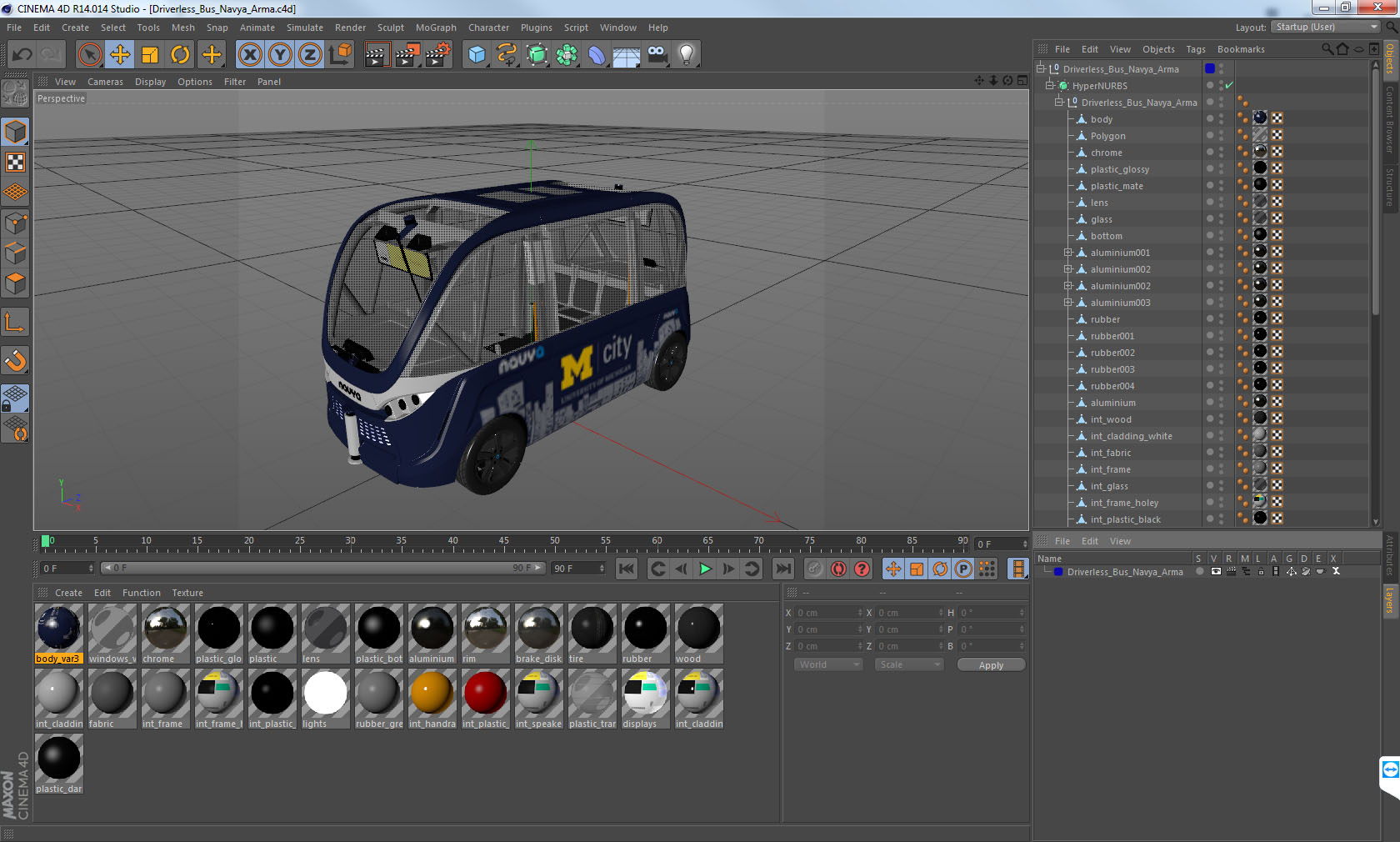Activate the Move tool
Screen dimensions: 1400x842
(x=120, y=55)
